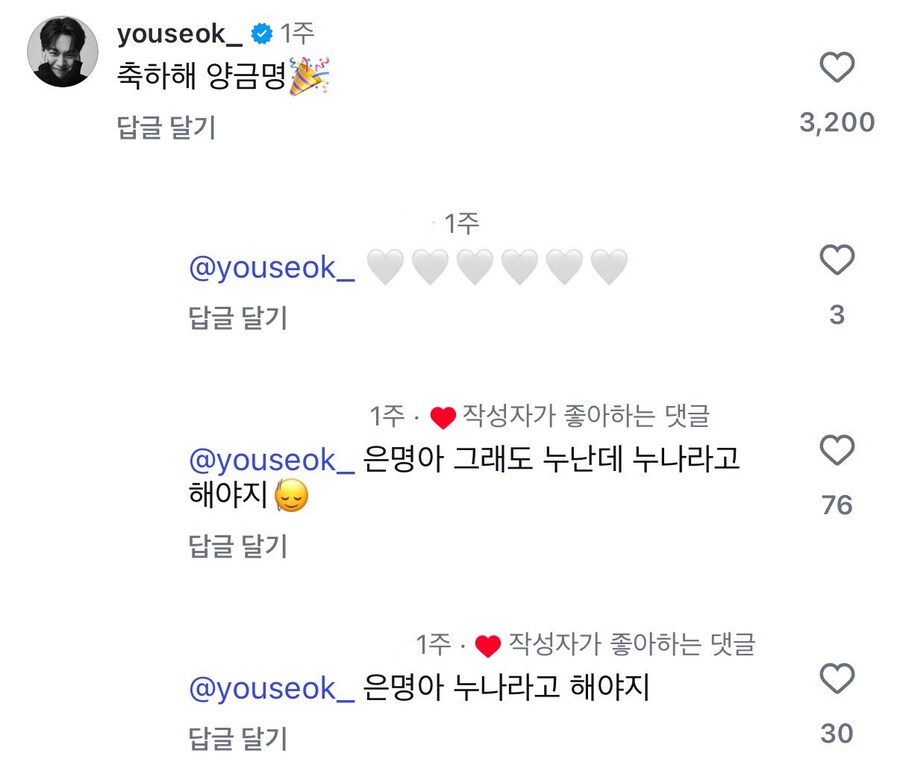The height and width of the screenshot is (780, 900).
Task: Reply to the comment ending with 해야지 emoji
Action: [x=238, y=545]
